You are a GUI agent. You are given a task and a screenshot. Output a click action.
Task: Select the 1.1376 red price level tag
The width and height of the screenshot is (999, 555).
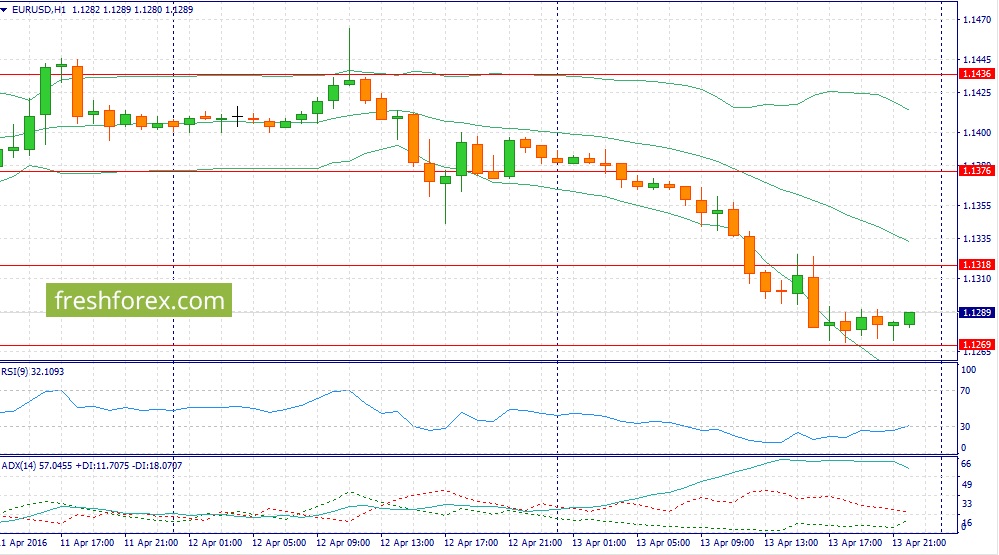(x=975, y=171)
